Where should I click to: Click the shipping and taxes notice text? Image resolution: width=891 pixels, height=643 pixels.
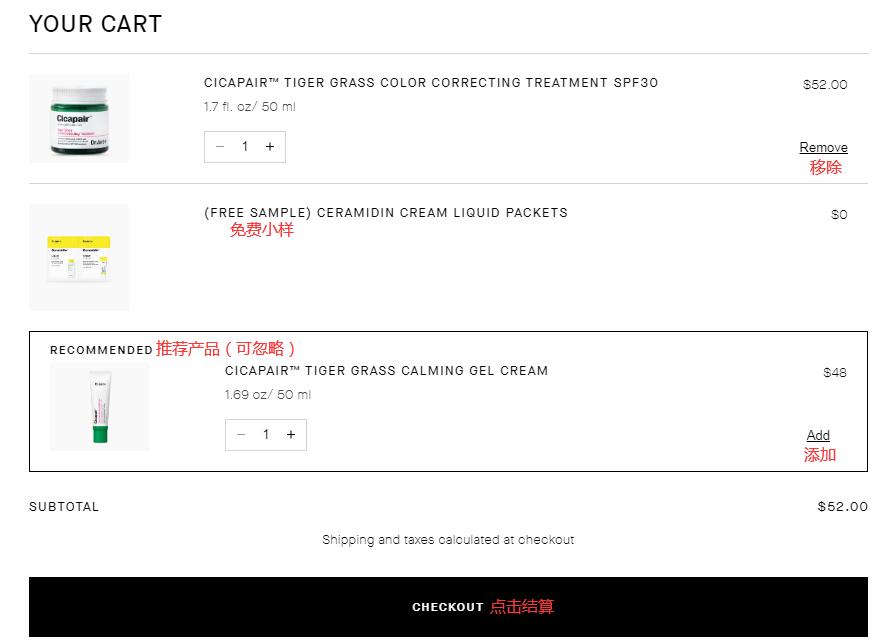[448, 540]
